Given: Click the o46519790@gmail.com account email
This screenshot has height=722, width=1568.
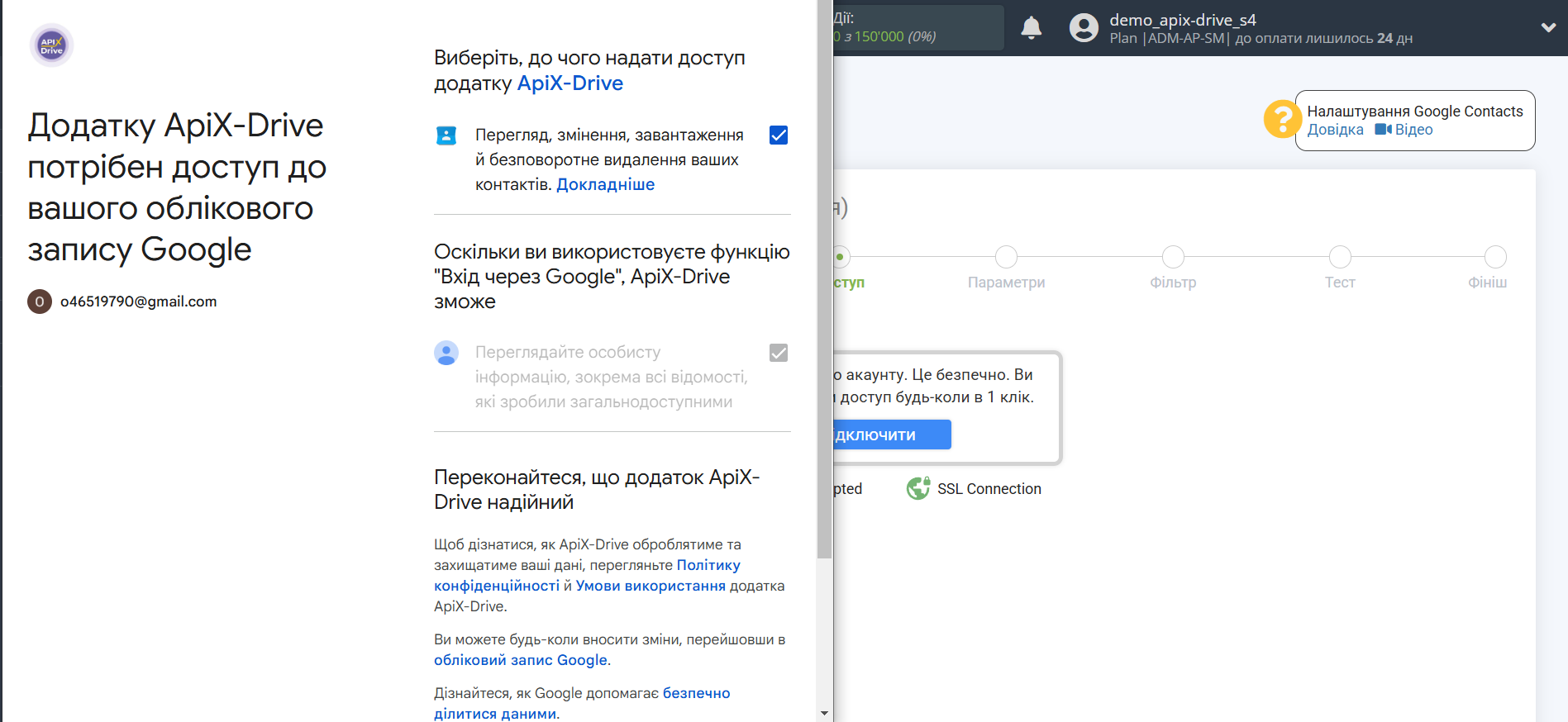Looking at the screenshot, I should (x=138, y=302).
